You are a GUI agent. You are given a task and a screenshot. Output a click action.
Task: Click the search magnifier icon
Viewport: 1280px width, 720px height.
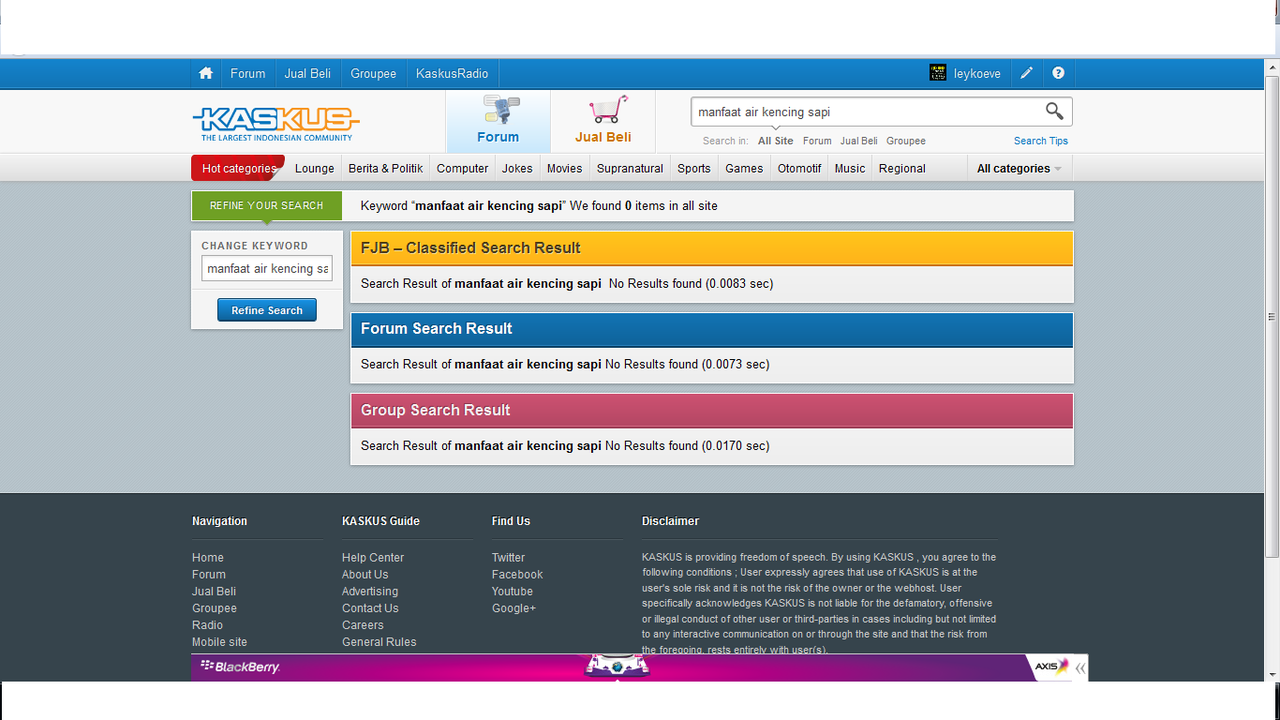tap(1054, 111)
